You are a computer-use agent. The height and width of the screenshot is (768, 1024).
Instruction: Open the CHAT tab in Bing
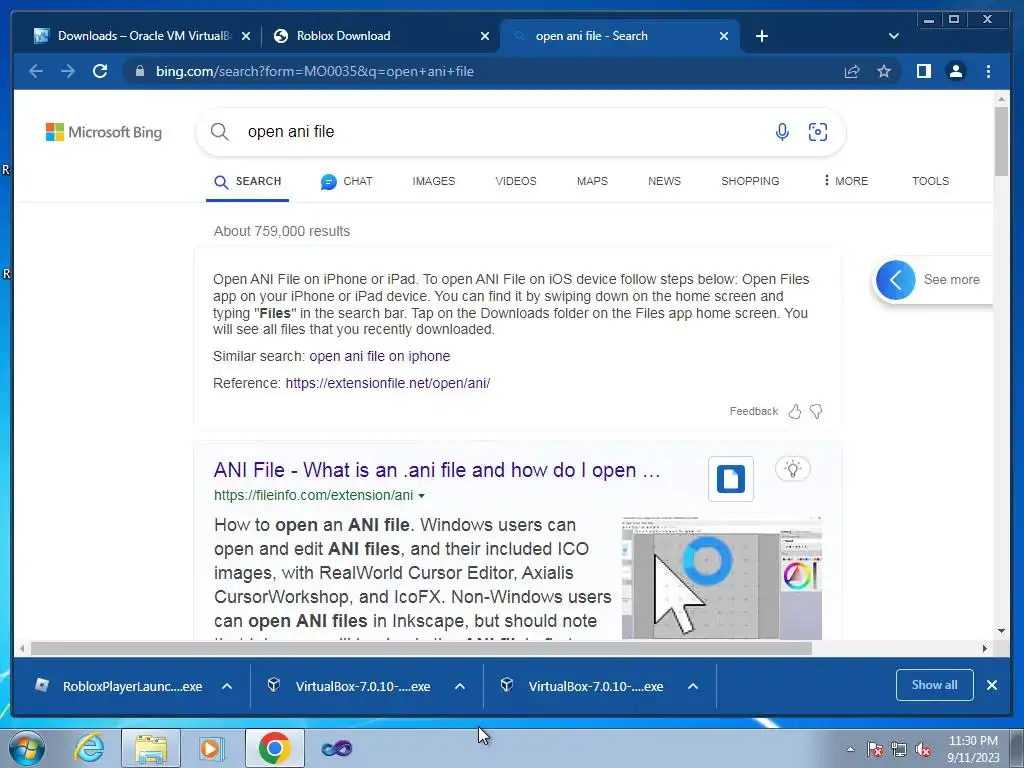[x=347, y=182]
